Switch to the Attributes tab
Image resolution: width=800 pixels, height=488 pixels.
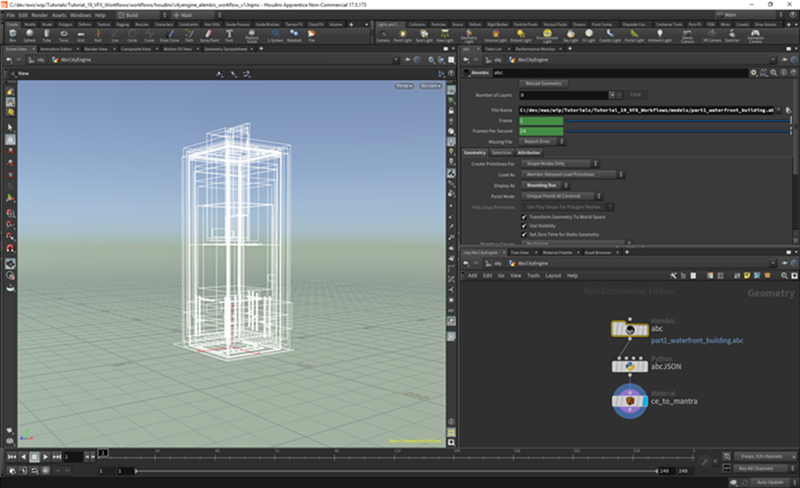[x=529, y=152]
